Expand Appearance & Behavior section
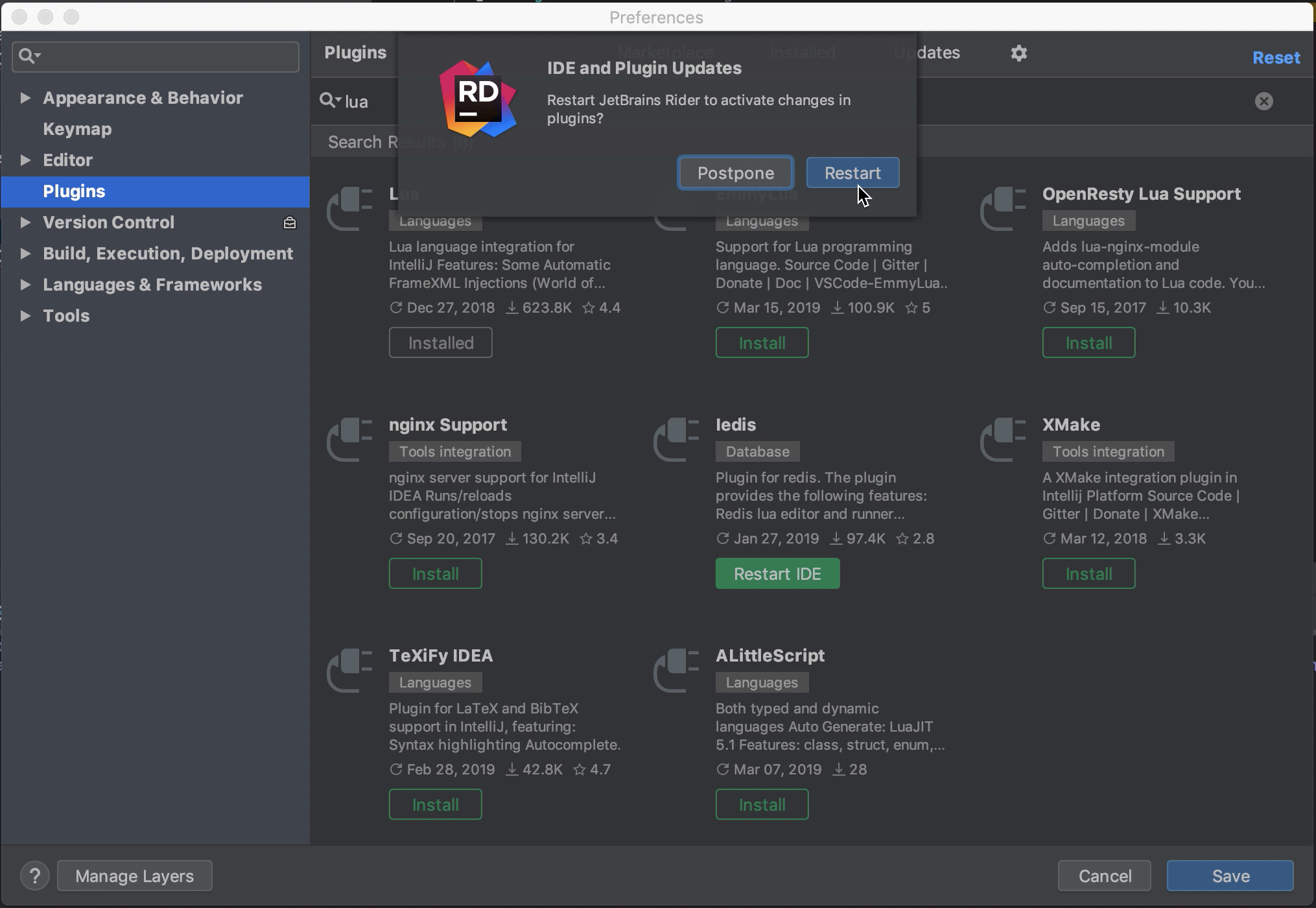This screenshot has width=1316, height=908. [25, 98]
